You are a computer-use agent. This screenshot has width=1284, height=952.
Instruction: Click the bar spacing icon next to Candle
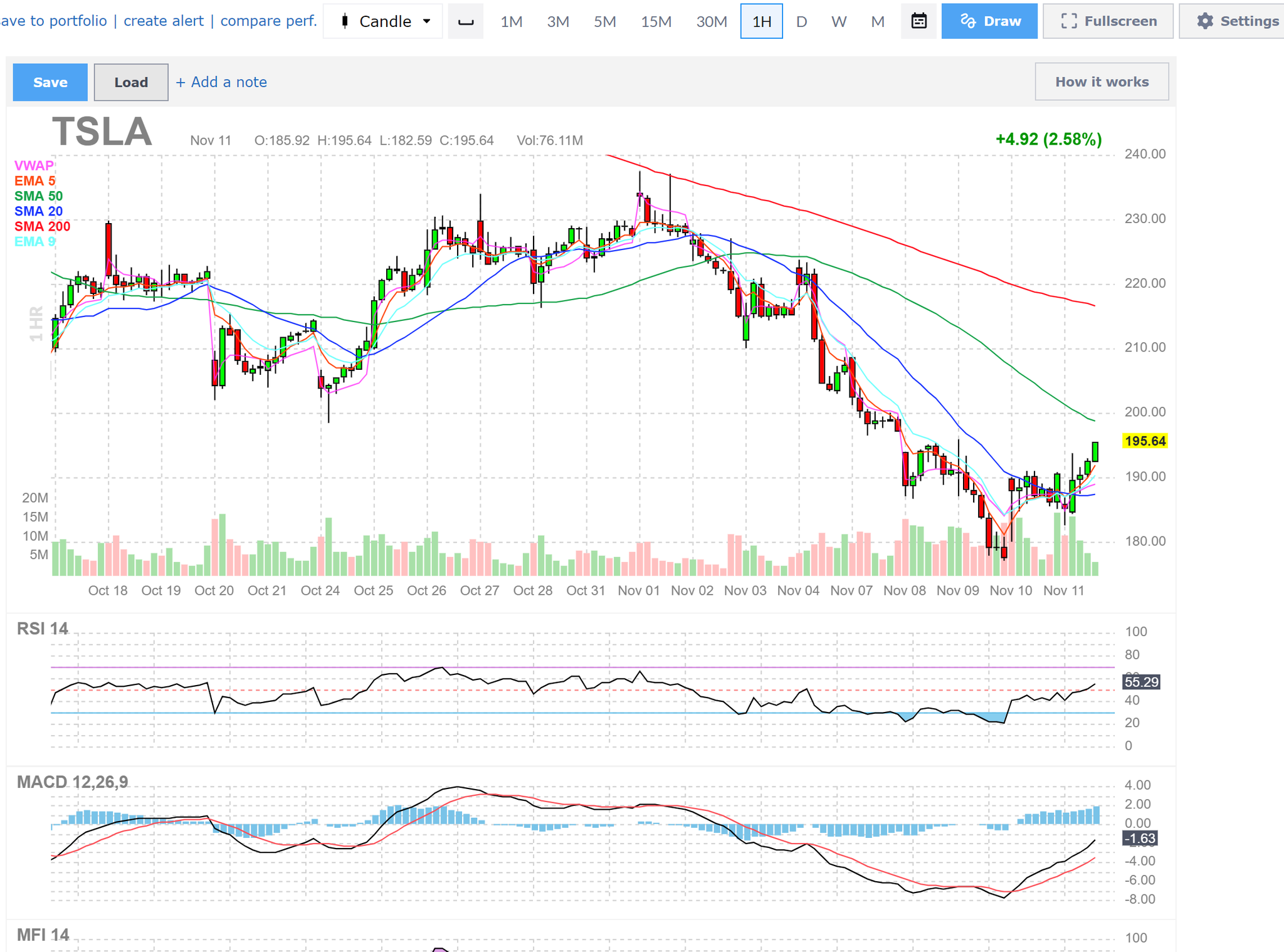pos(465,21)
